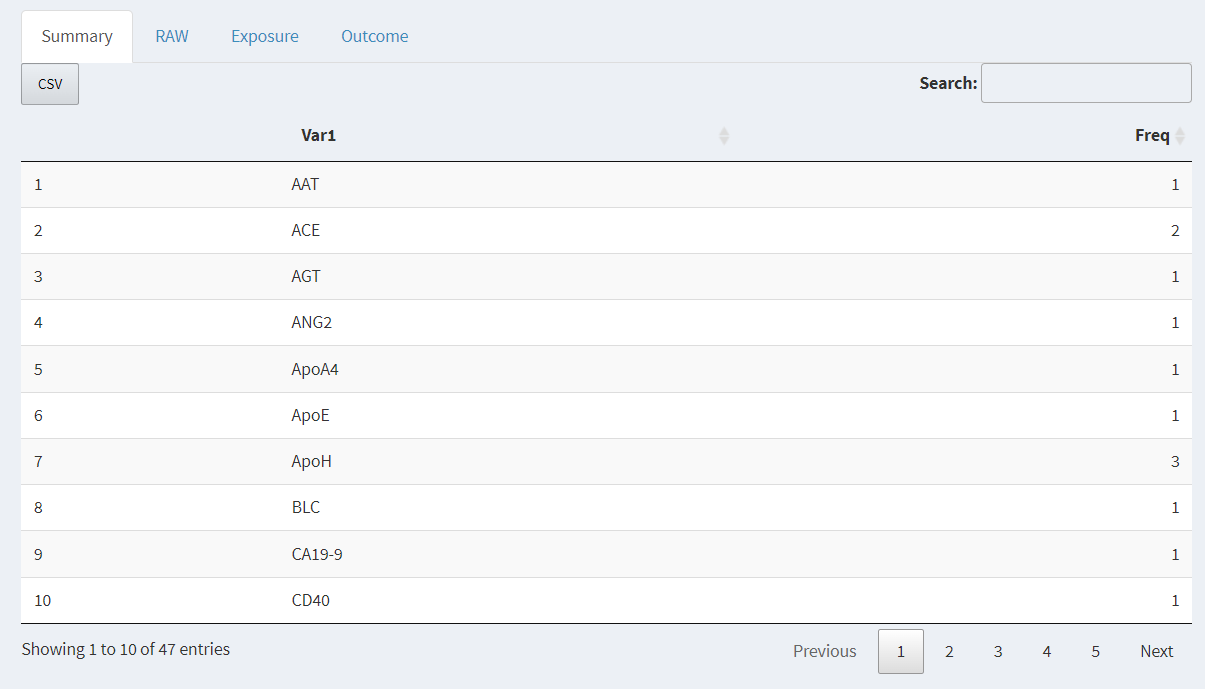Download table with CSV button
Image resolution: width=1205 pixels, height=689 pixels.
(x=50, y=84)
